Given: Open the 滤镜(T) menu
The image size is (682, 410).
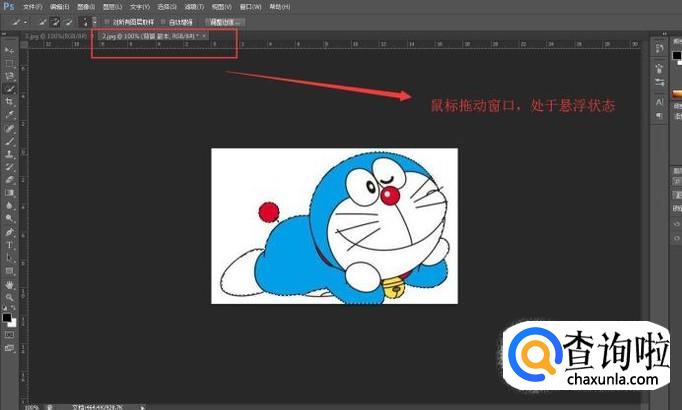Looking at the screenshot, I should [194, 7].
